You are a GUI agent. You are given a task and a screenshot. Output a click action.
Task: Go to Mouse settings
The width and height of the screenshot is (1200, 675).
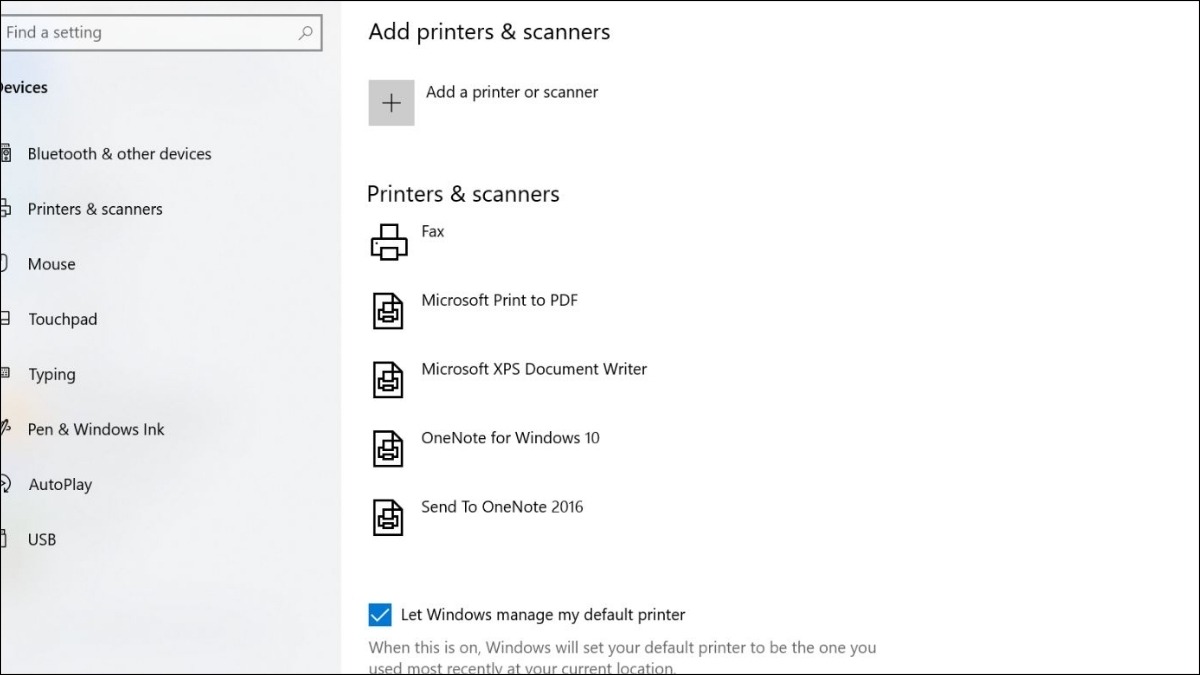click(52, 264)
